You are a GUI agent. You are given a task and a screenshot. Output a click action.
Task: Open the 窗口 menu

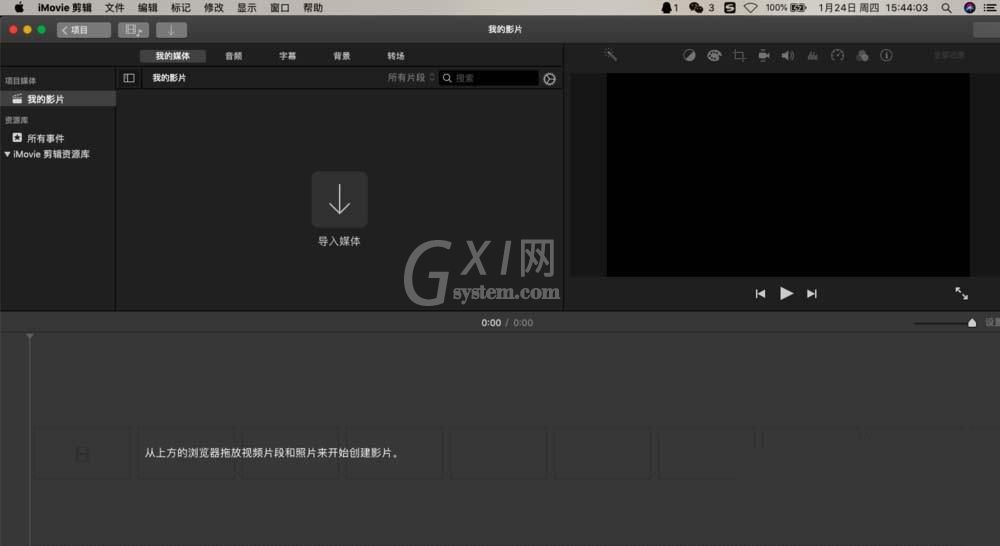280,8
